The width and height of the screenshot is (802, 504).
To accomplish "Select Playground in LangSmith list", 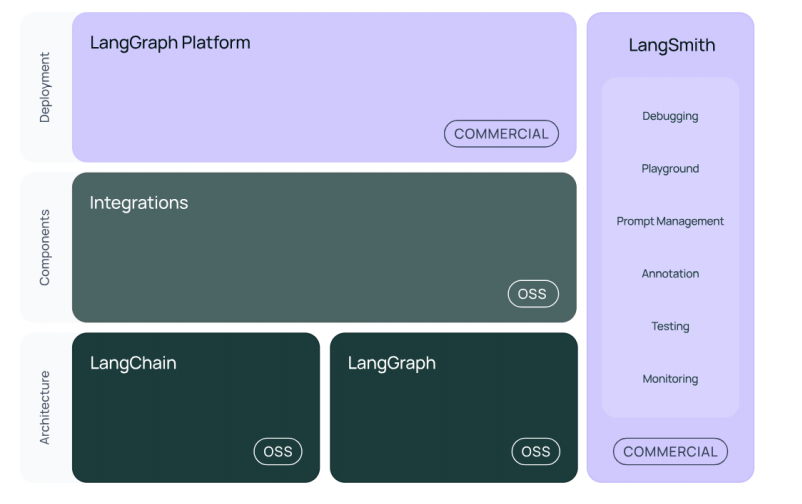I will tap(670, 169).
